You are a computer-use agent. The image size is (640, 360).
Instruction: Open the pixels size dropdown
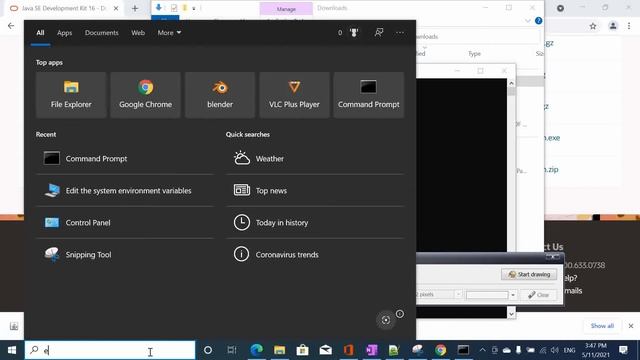click(x=458, y=294)
